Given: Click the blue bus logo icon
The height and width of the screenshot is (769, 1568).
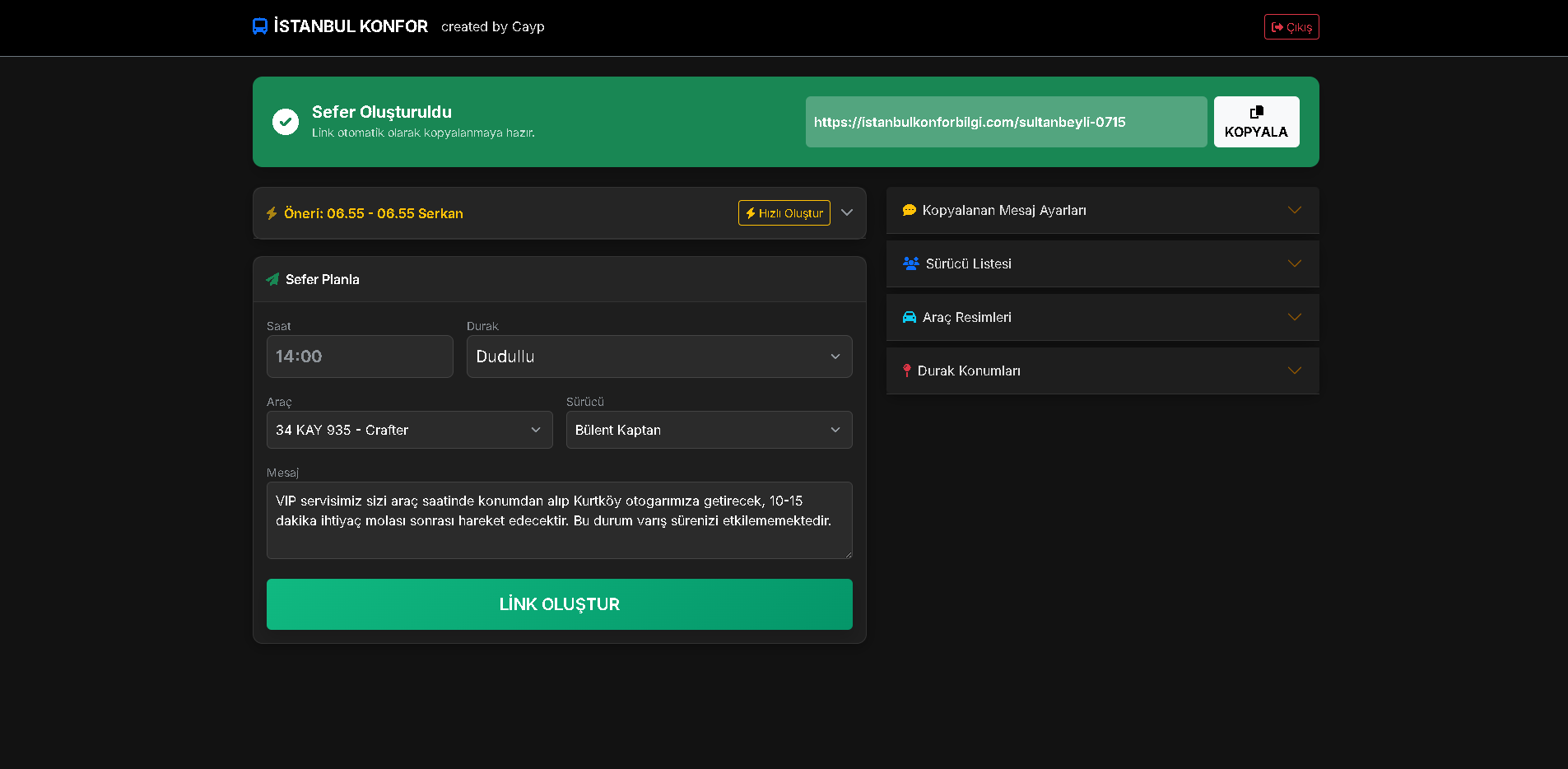Looking at the screenshot, I should (260, 26).
